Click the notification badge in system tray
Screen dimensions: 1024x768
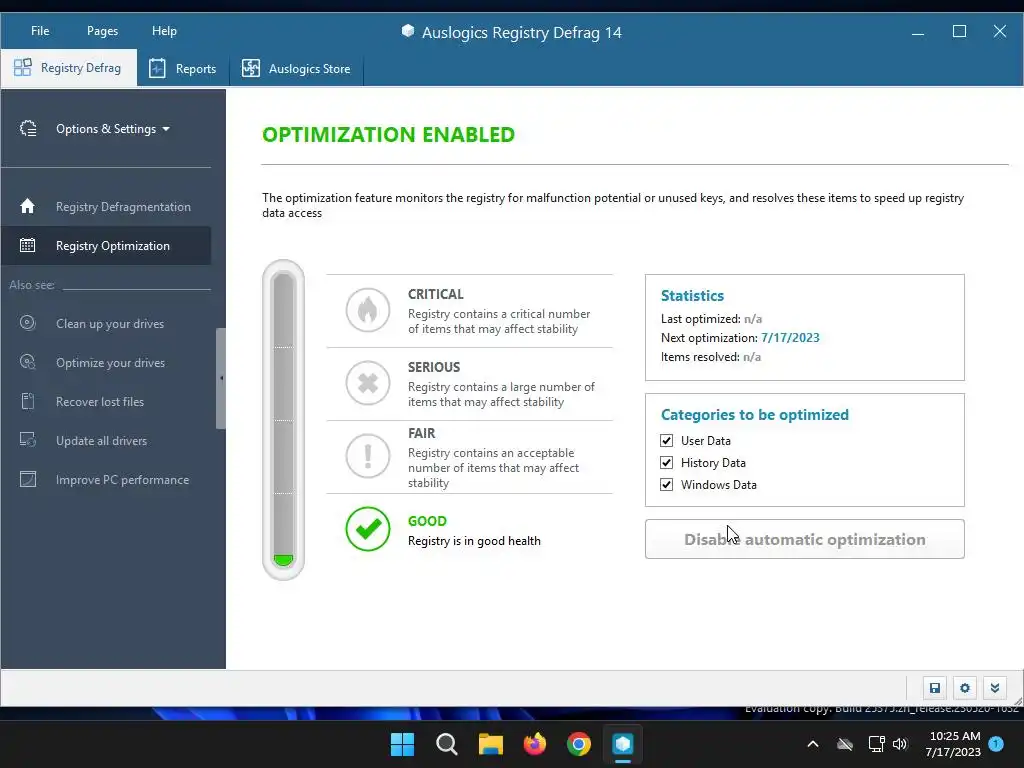pos(996,744)
